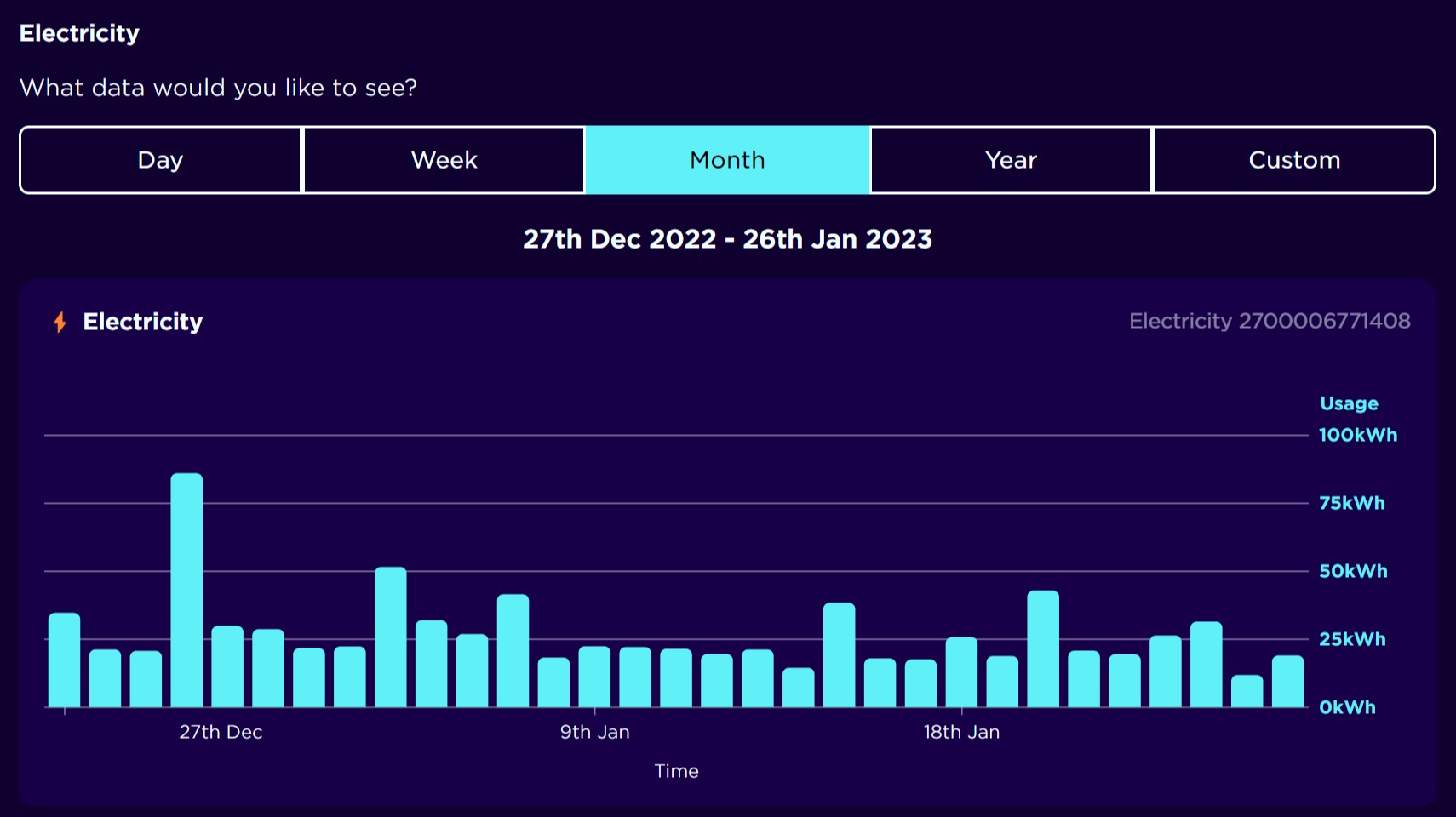Image resolution: width=1456 pixels, height=817 pixels.
Task: Click the date range heading 27th Dec - 26th Jan
Action: tap(728, 239)
